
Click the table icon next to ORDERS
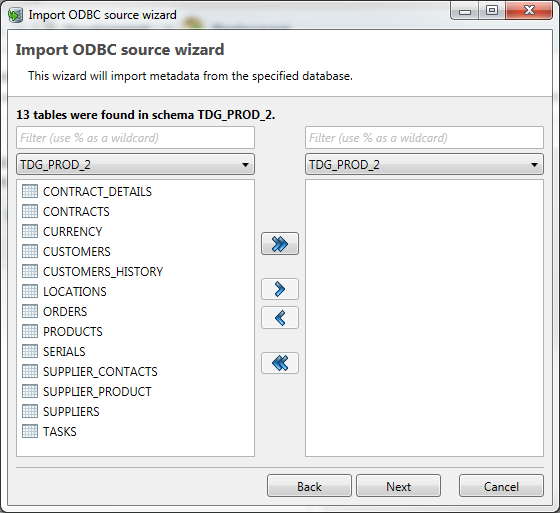click(x=30, y=312)
